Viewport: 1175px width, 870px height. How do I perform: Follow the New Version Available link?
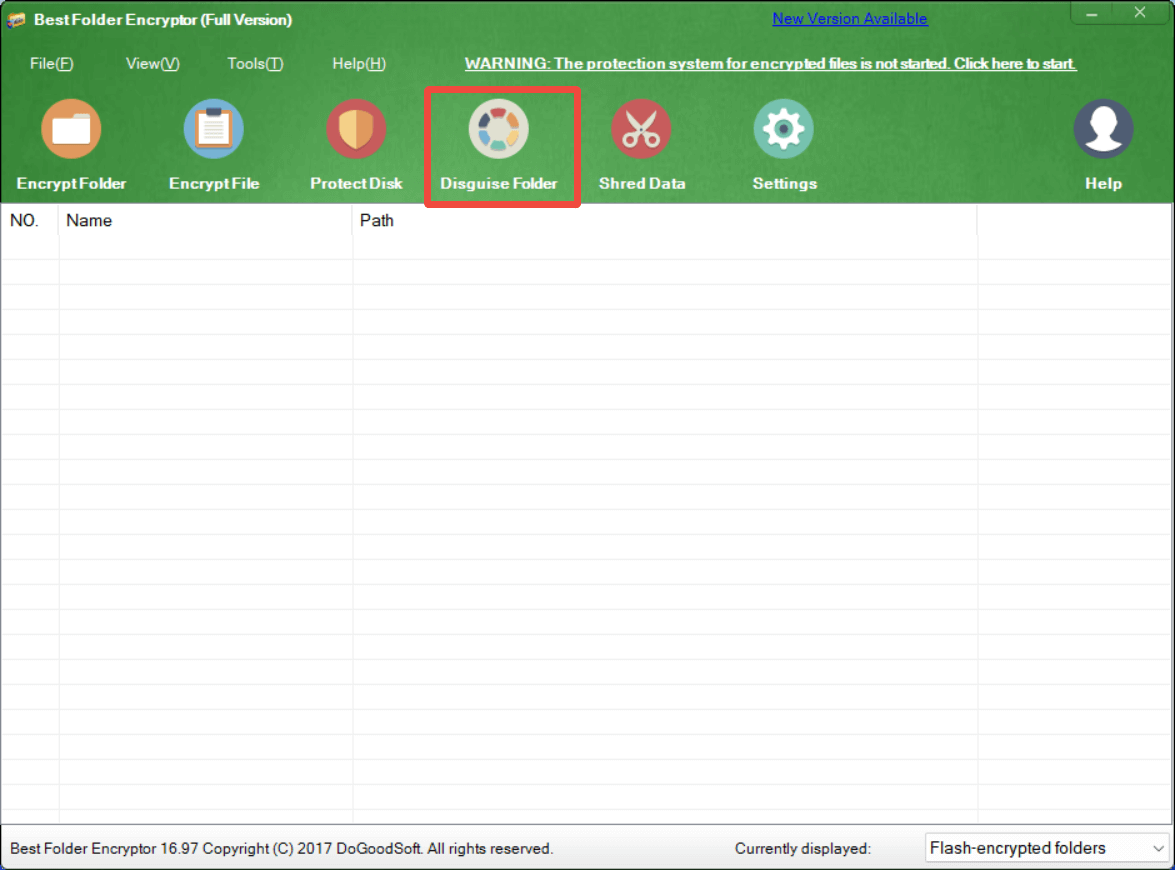tap(850, 19)
